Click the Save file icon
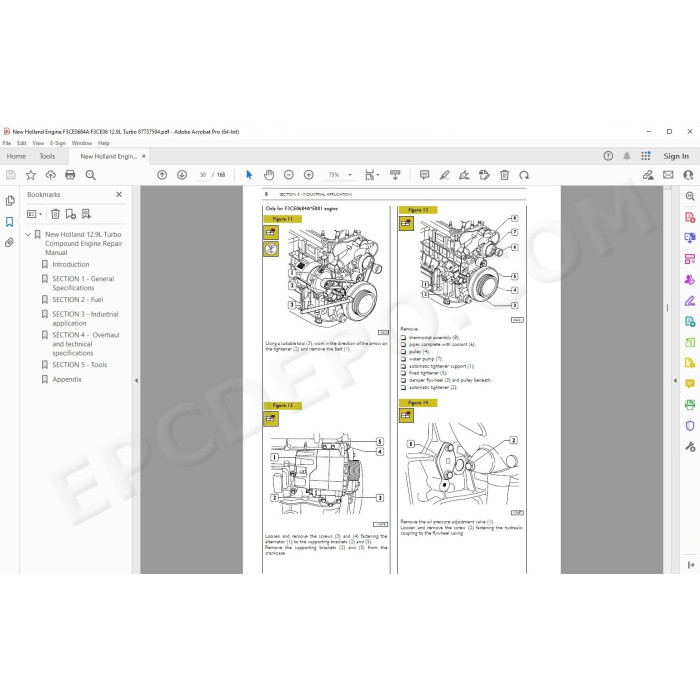 [x=11, y=175]
